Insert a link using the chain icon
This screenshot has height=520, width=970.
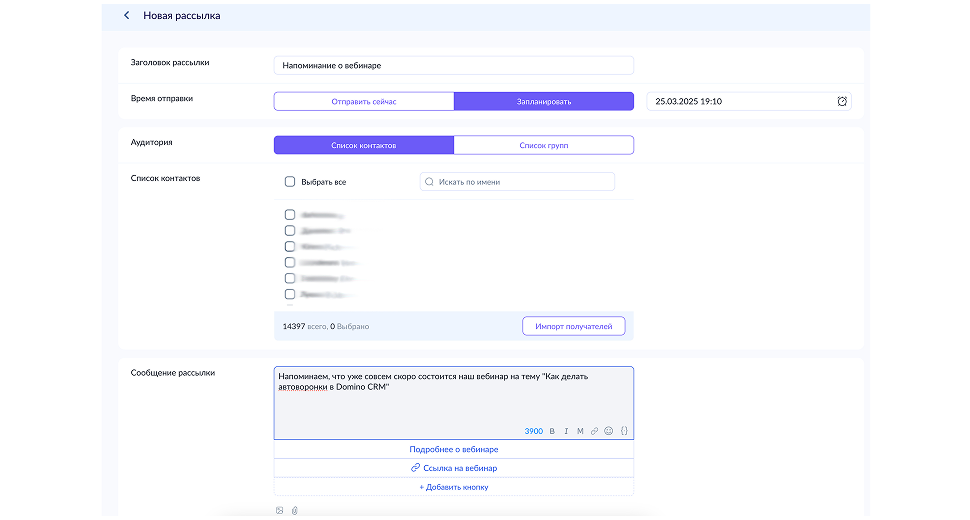(594, 431)
